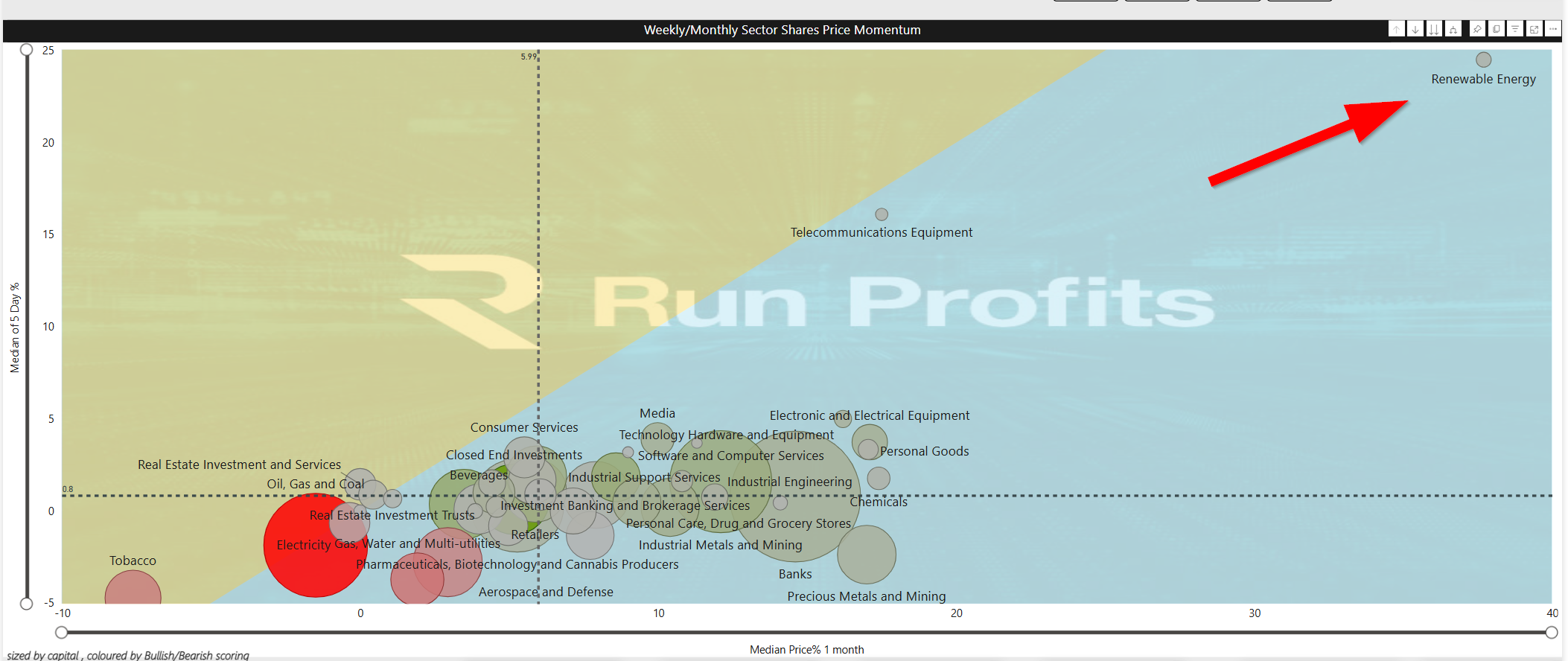Click the 'Banks' label
The width and height of the screenshot is (1568, 661).
[795, 574]
